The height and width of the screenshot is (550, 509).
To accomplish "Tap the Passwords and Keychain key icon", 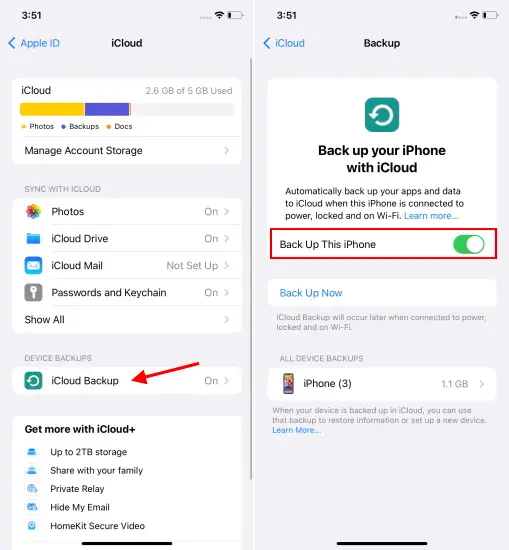I will click(x=33, y=293).
